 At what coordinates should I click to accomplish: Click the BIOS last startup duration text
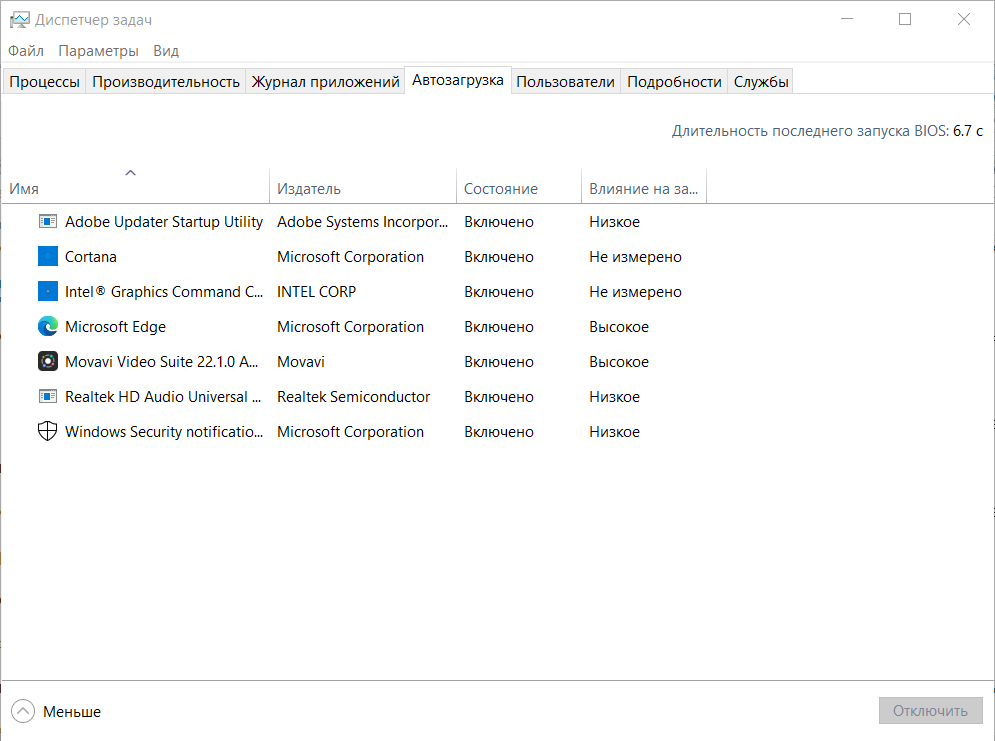coord(827,131)
